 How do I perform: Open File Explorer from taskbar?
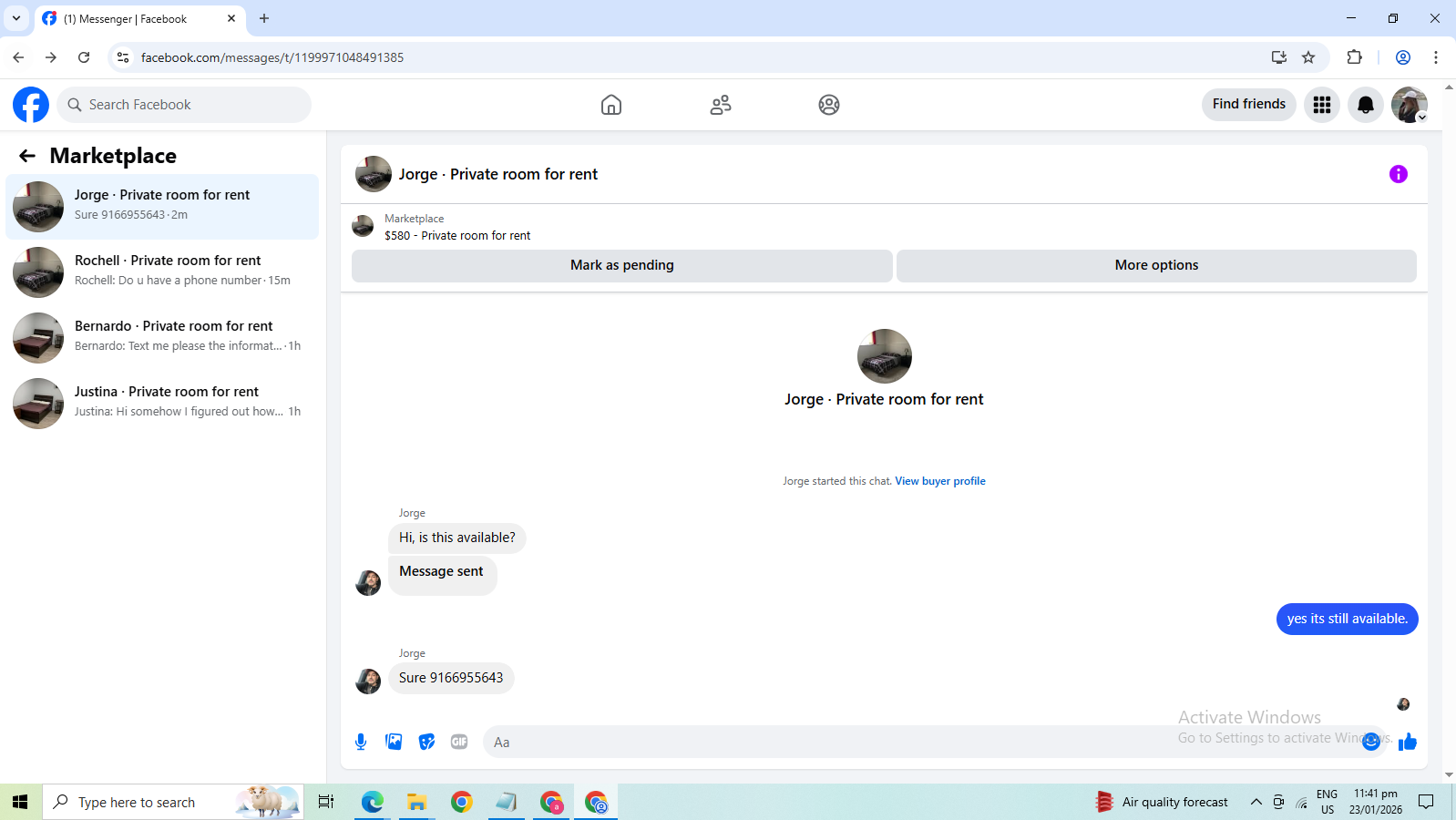pyautogui.click(x=416, y=802)
